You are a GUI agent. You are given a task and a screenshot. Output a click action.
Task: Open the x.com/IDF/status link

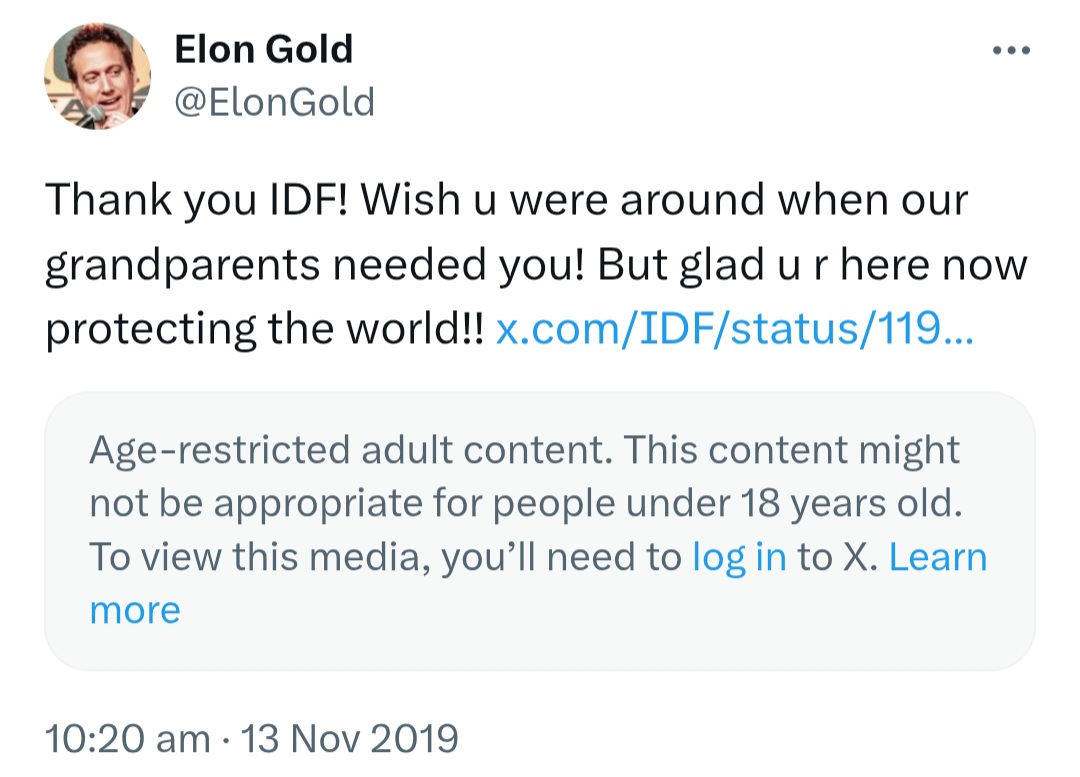tap(734, 329)
